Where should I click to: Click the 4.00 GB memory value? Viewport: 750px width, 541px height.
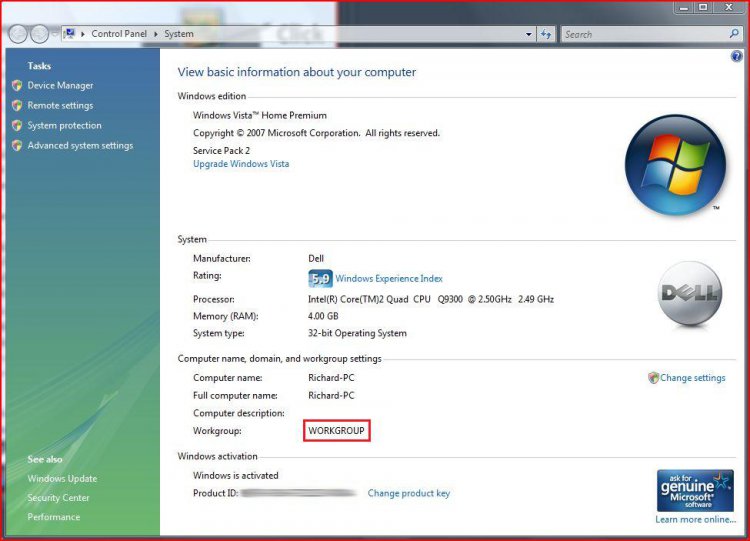click(x=323, y=316)
